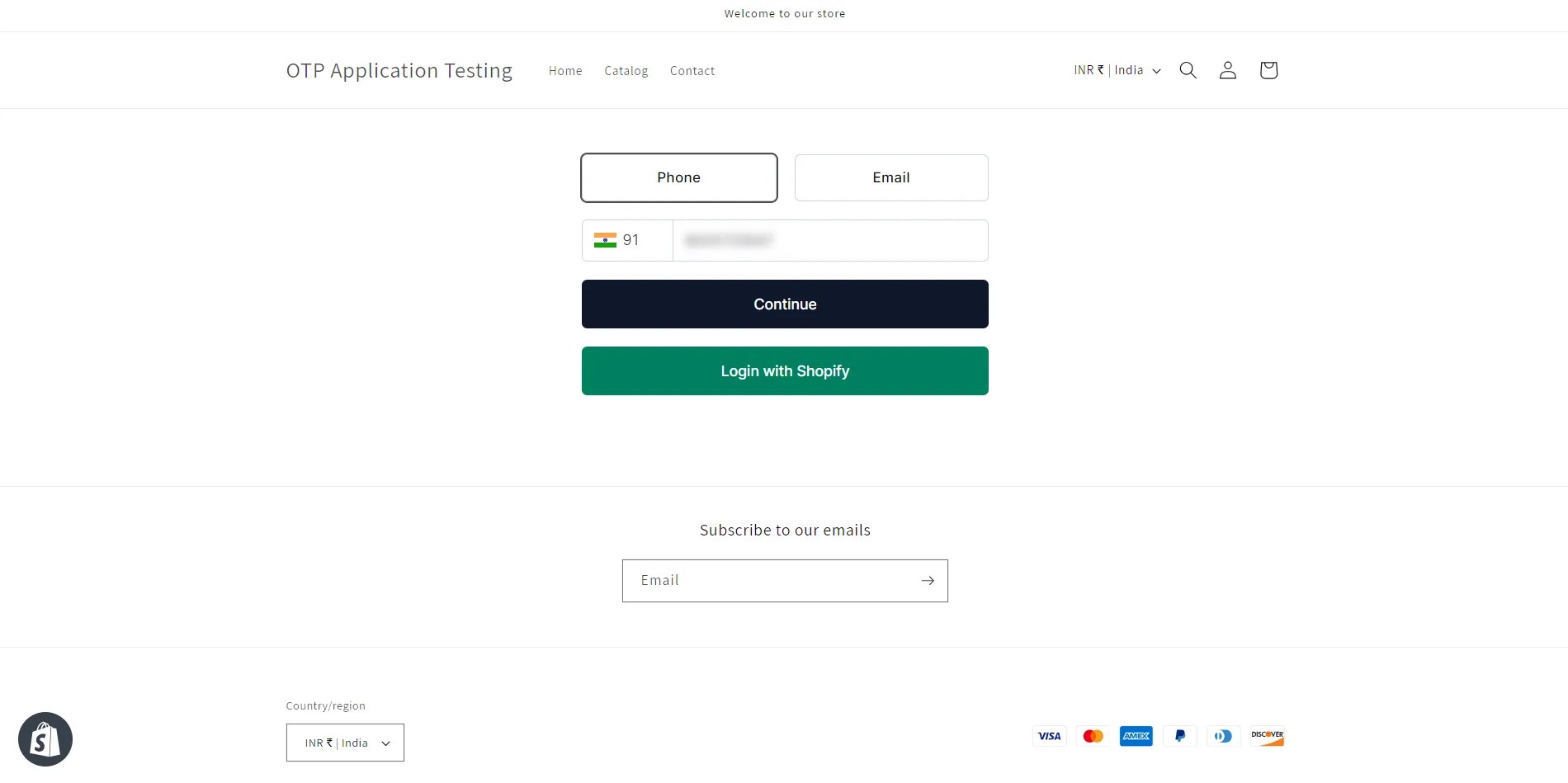Submit newsletter via the arrow icon

pyautogui.click(x=928, y=580)
